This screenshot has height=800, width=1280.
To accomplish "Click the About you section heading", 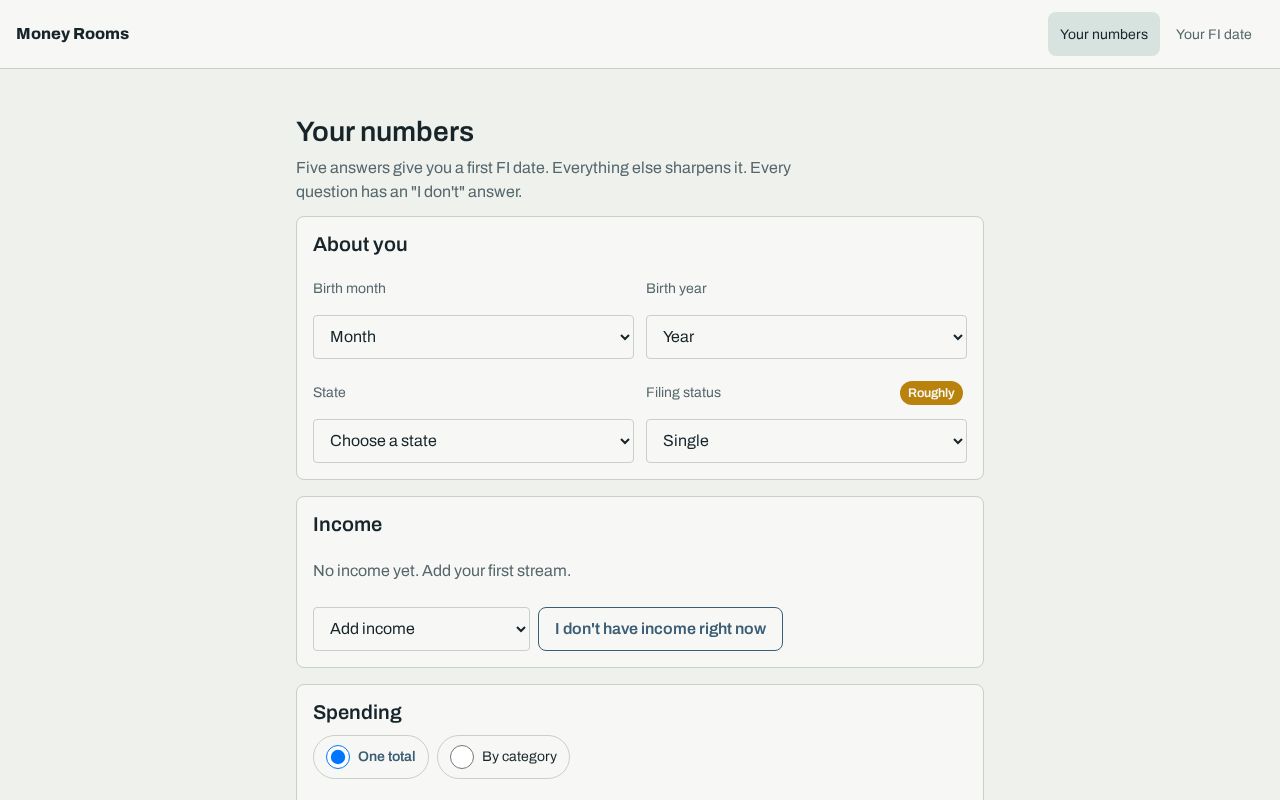I will (x=360, y=245).
